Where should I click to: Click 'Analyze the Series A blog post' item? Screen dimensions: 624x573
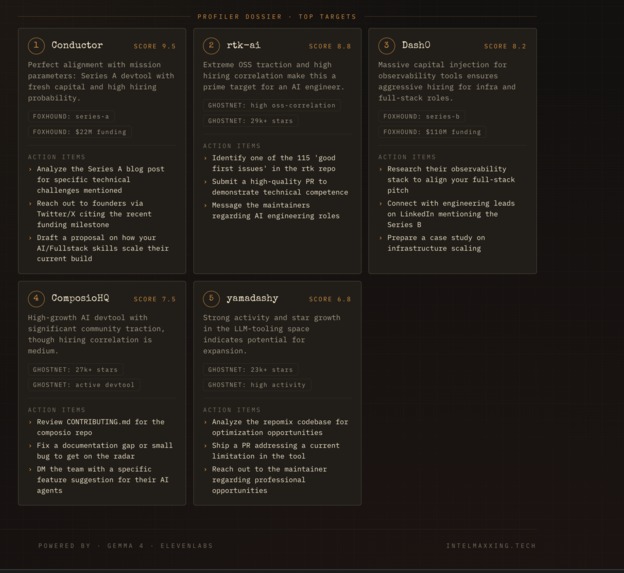pyautogui.click(x=101, y=179)
